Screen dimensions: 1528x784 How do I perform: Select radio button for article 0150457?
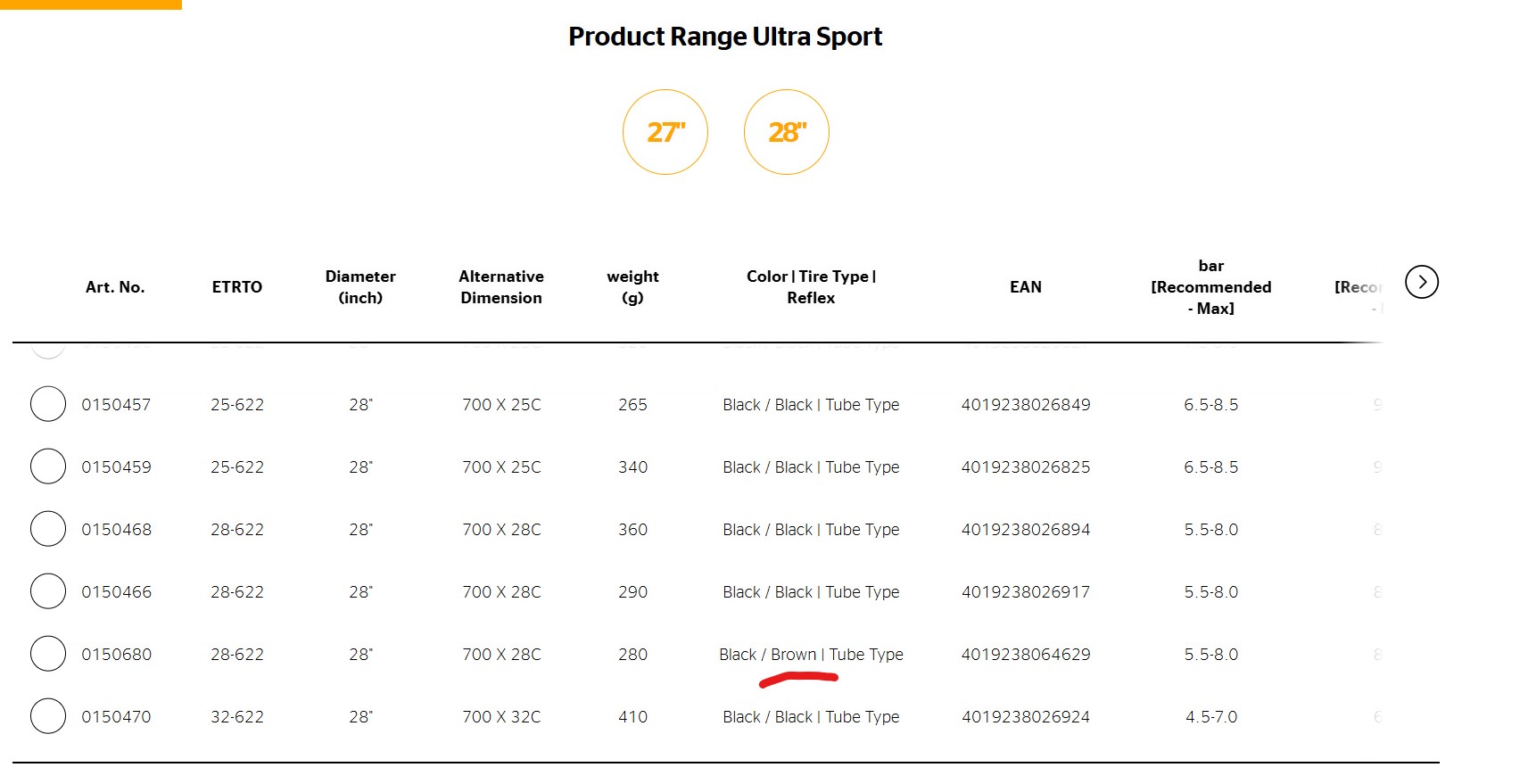pos(48,404)
